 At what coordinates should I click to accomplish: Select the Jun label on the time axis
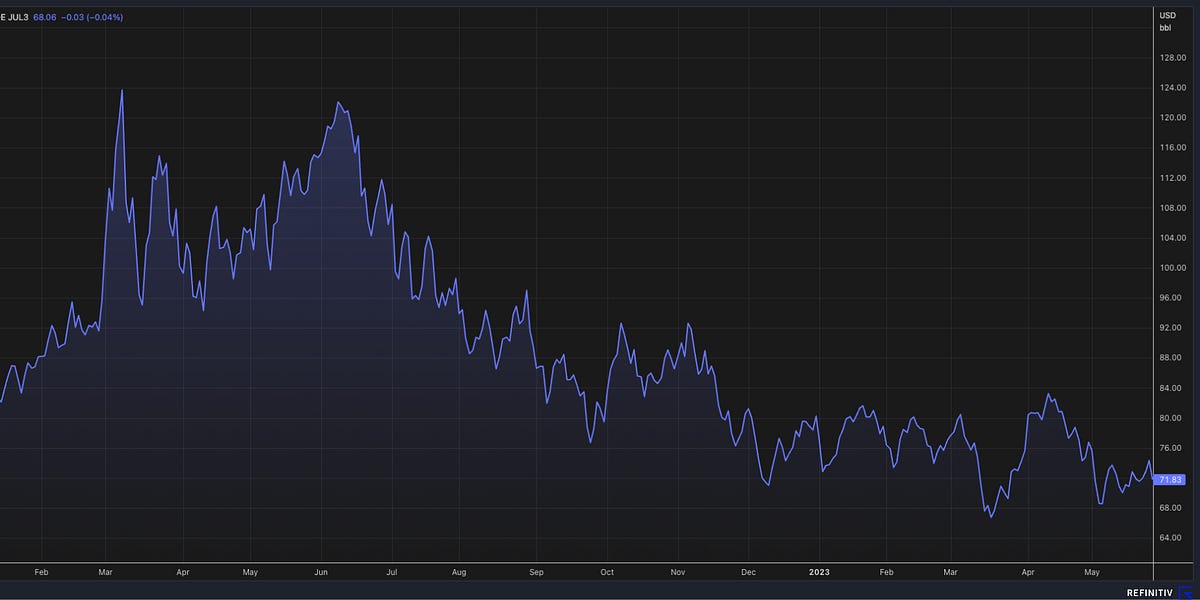pos(321,572)
